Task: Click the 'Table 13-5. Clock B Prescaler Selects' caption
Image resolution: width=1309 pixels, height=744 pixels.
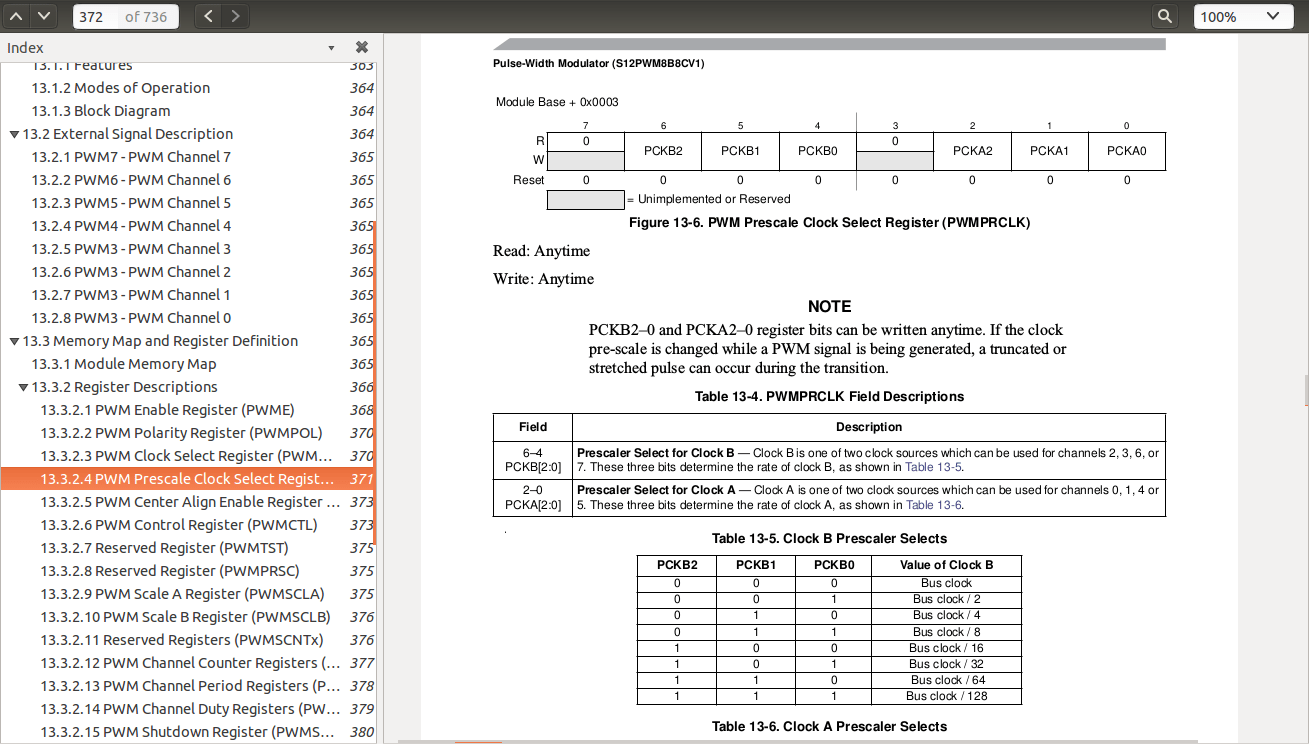Action: click(829, 538)
